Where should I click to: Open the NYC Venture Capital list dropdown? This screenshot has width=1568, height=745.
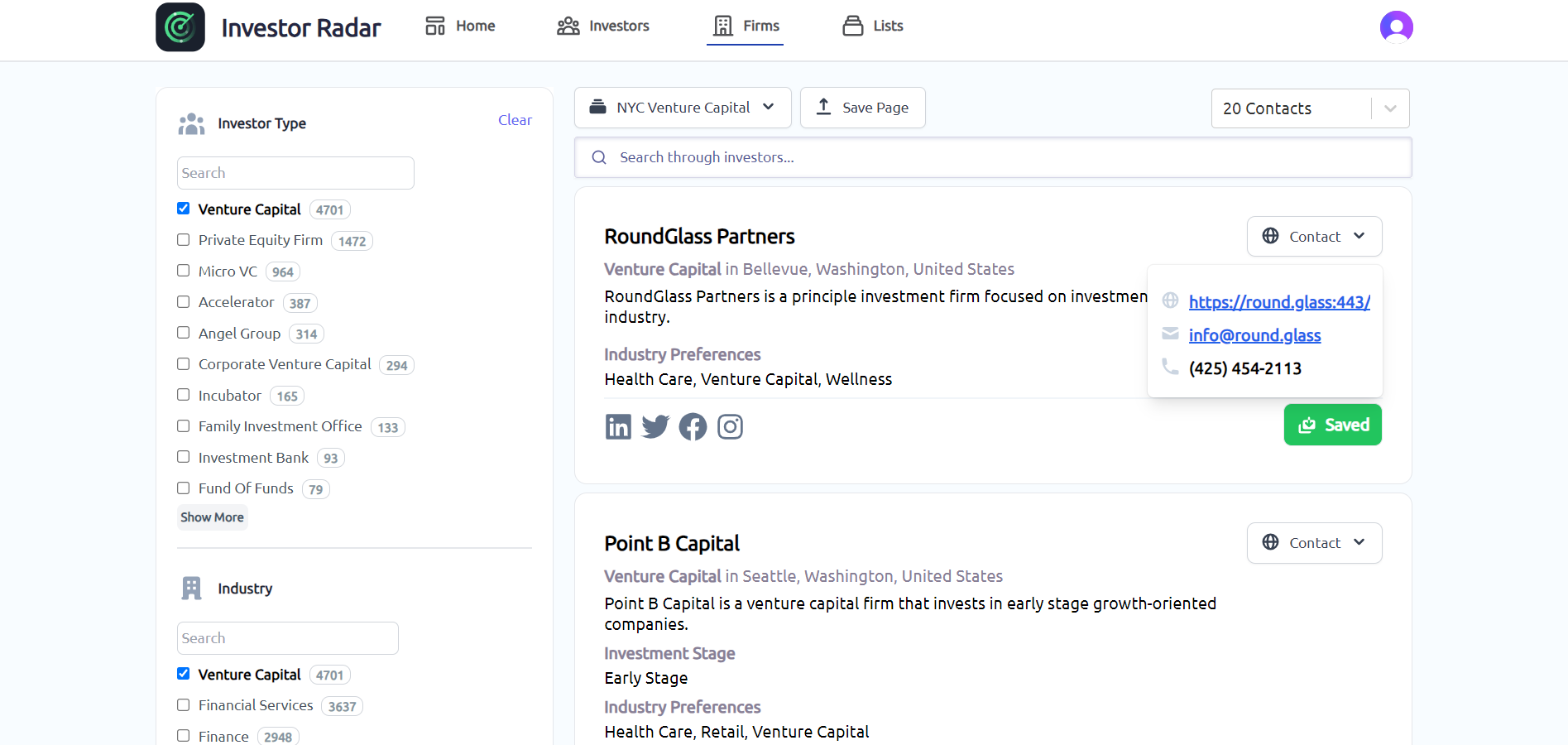click(683, 108)
